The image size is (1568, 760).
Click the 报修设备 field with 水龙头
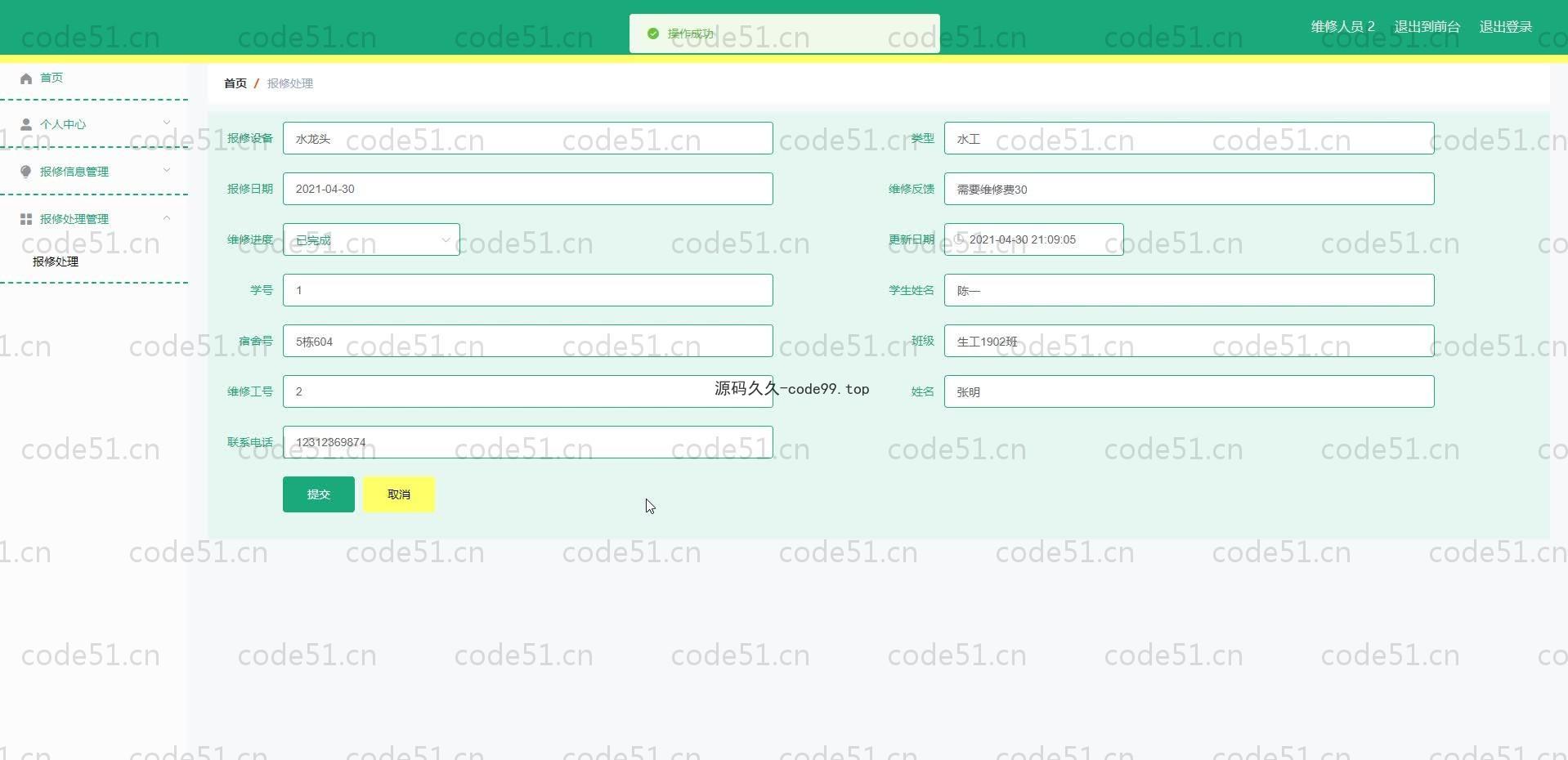point(527,138)
